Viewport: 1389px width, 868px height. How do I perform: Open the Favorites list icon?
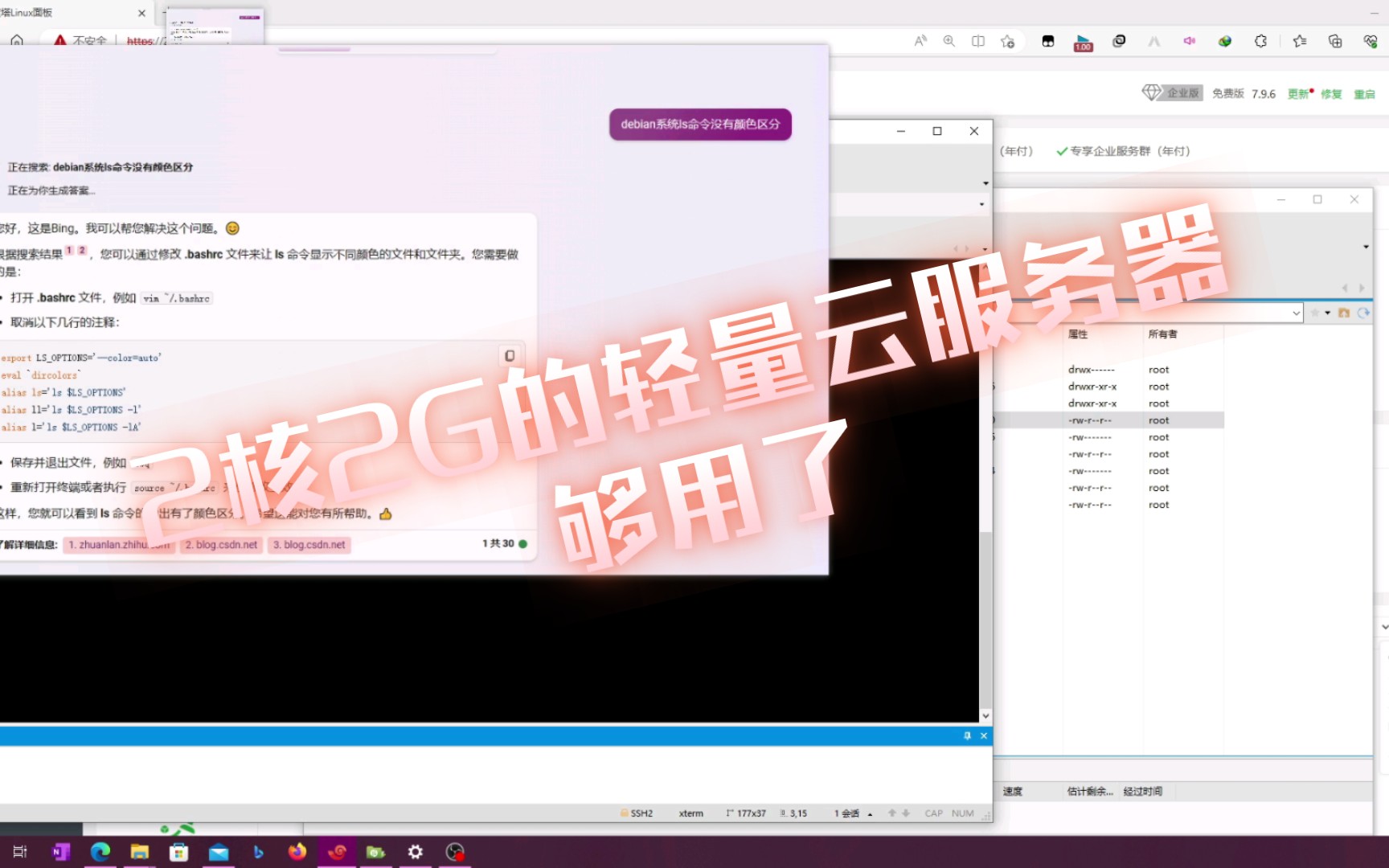point(1300,41)
